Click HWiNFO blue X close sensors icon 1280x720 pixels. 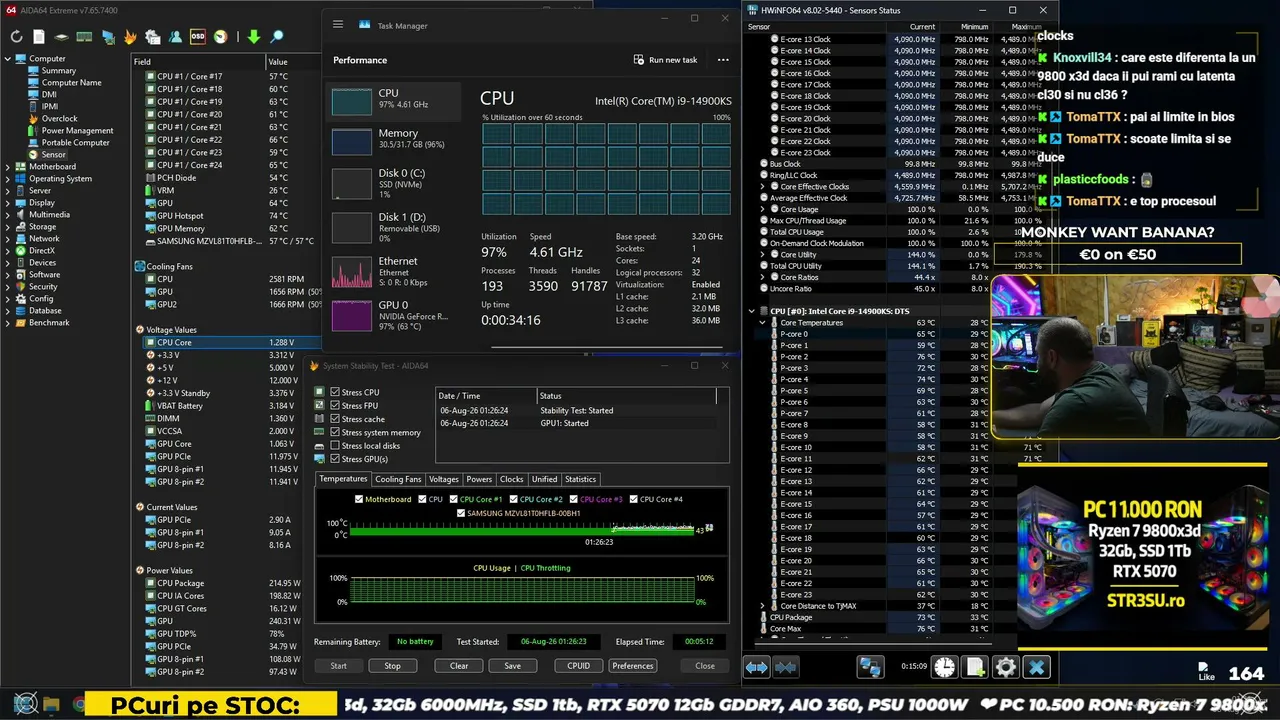click(x=1037, y=667)
